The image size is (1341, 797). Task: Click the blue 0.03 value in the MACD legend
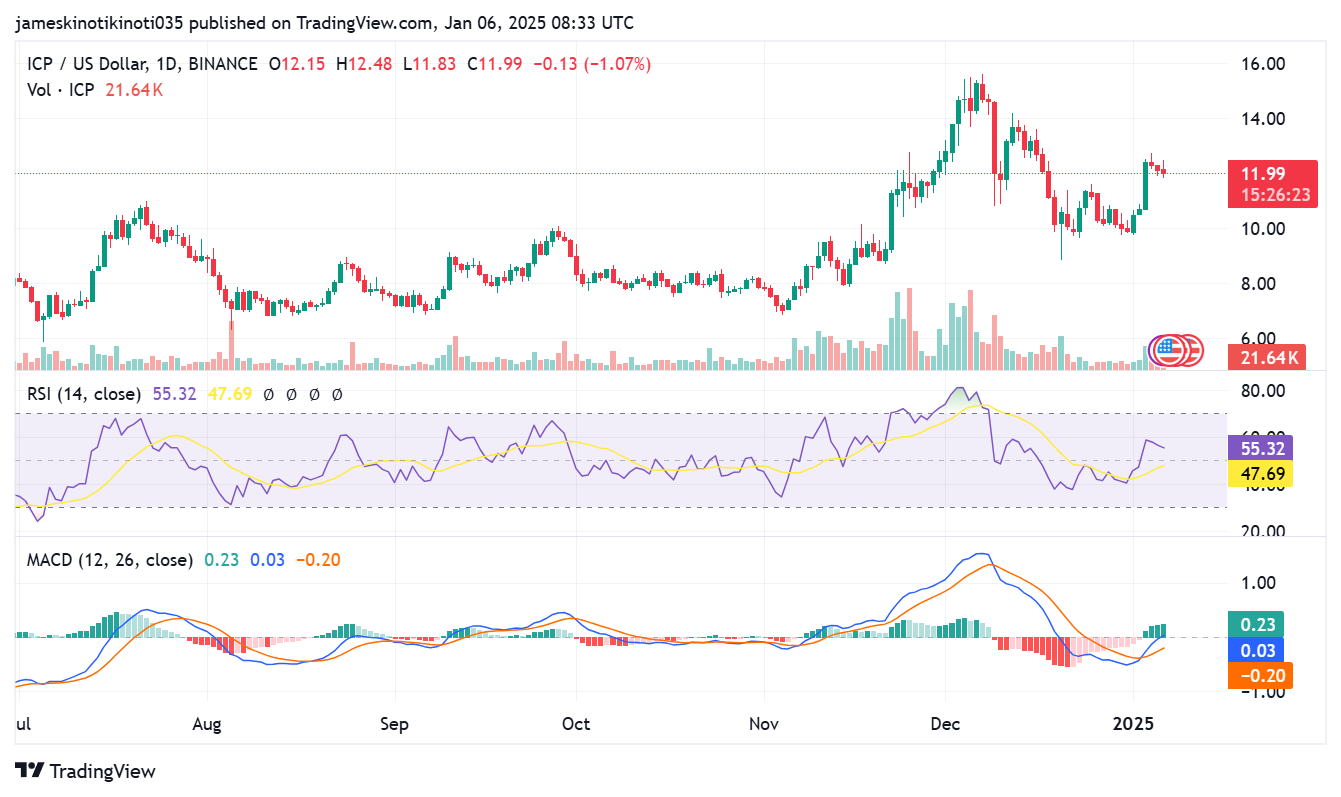point(268,560)
